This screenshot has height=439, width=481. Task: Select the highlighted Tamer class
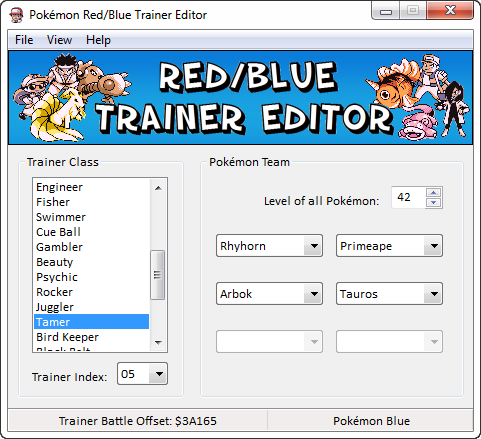pos(91,322)
